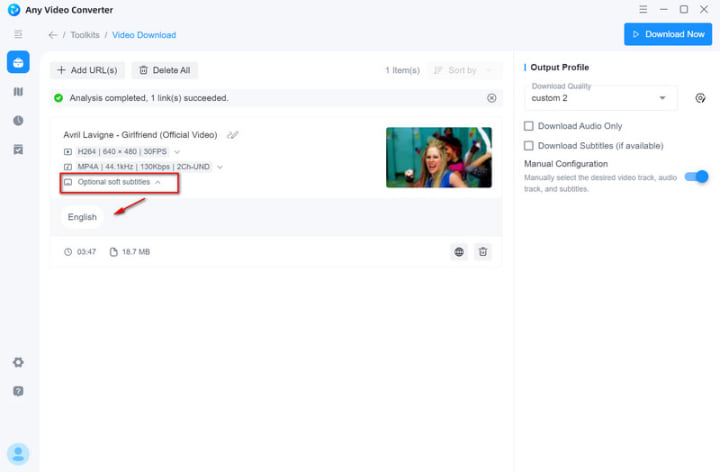Edit the video title with the pencil icon
Image resolution: width=720 pixels, height=472 pixels.
(233, 135)
